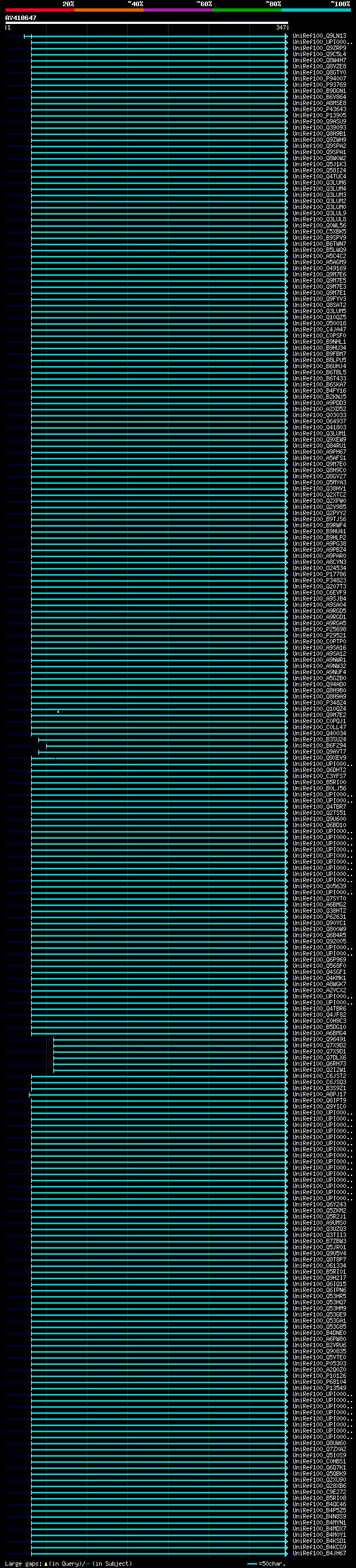Click the white query sequence ruler bar
This screenshot has height=1568, width=356.
click(147, 23)
